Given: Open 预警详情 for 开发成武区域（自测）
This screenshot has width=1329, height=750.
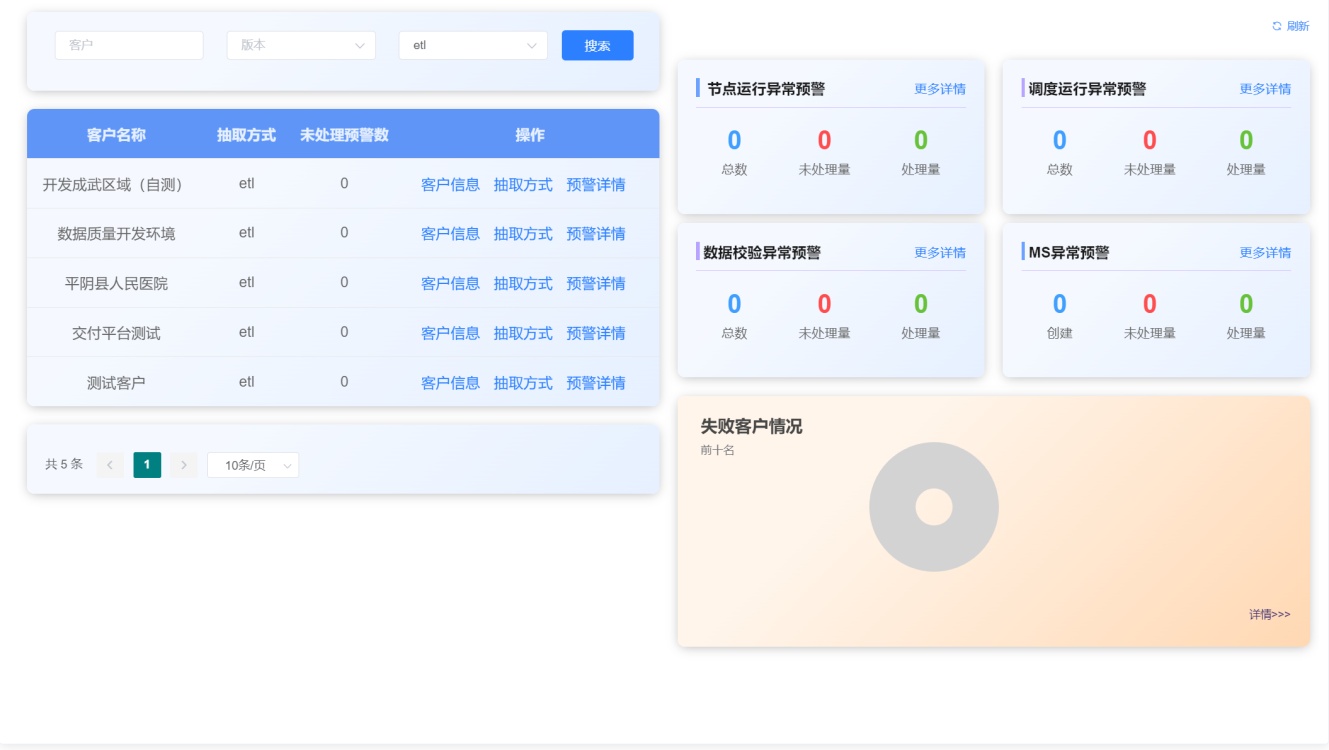Looking at the screenshot, I should click(595, 185).
